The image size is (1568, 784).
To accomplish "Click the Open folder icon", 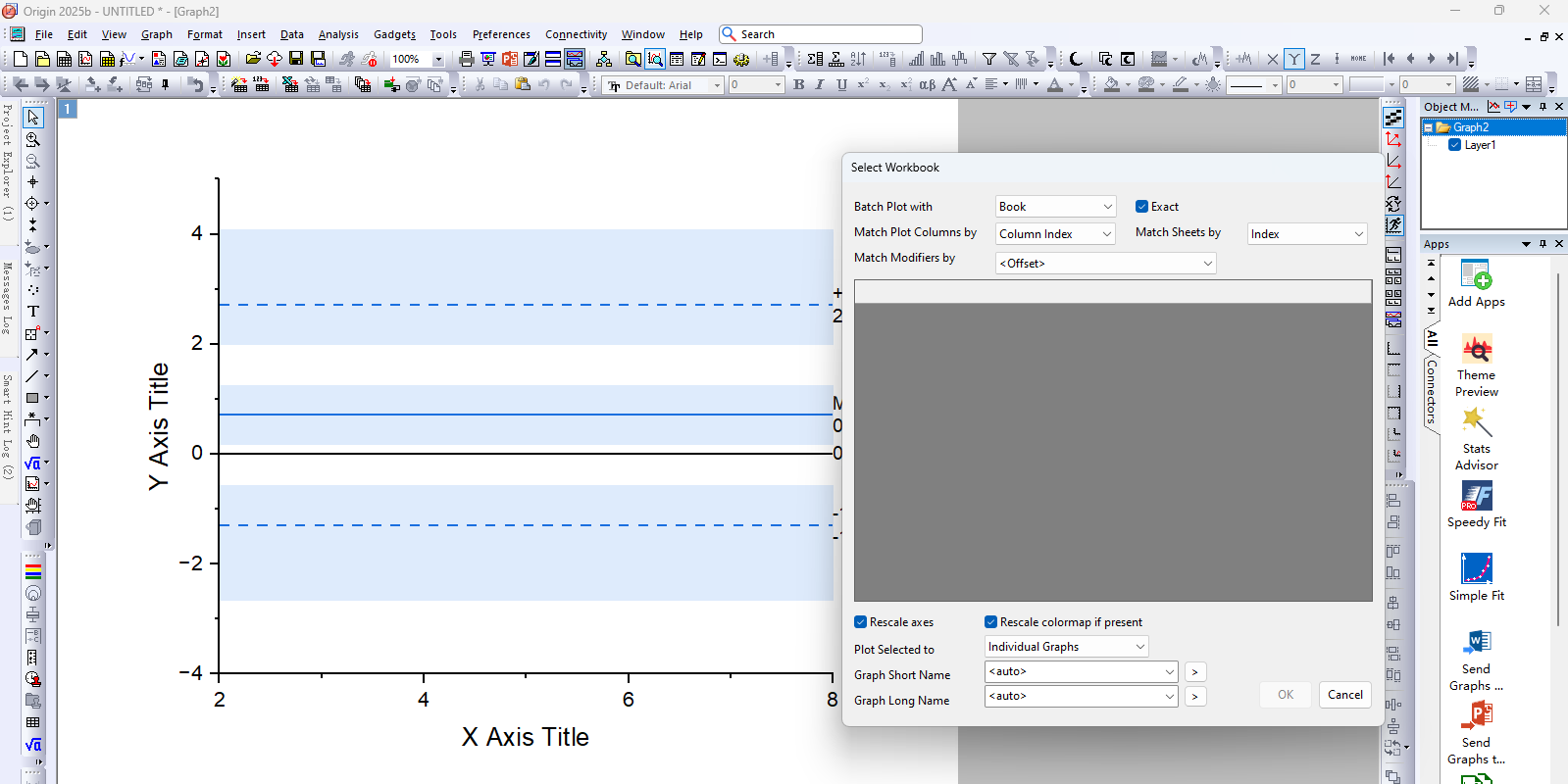I will (x=253, y=59).
